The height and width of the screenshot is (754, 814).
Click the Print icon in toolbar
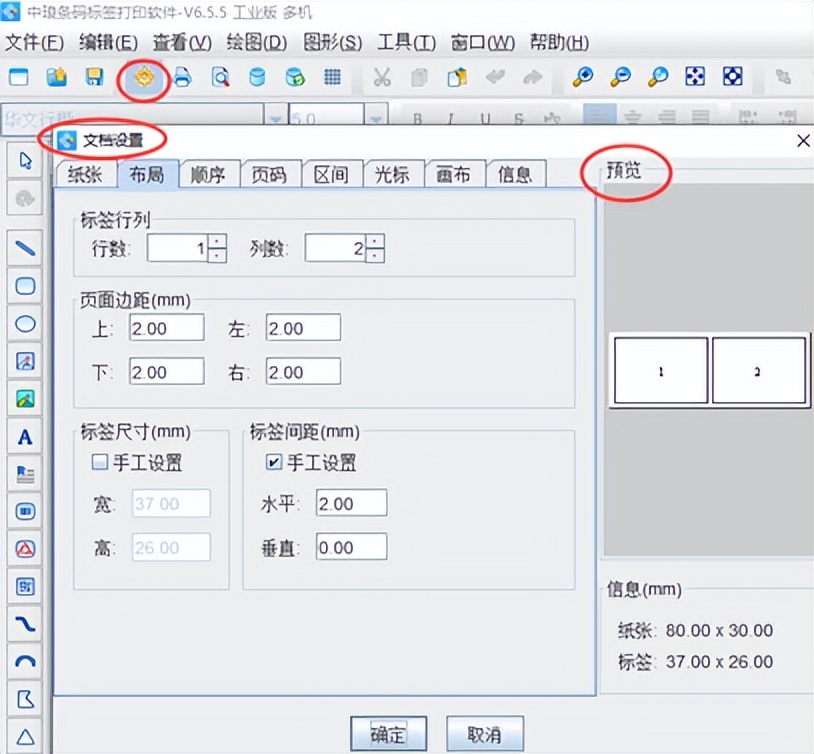coord(183,77)
